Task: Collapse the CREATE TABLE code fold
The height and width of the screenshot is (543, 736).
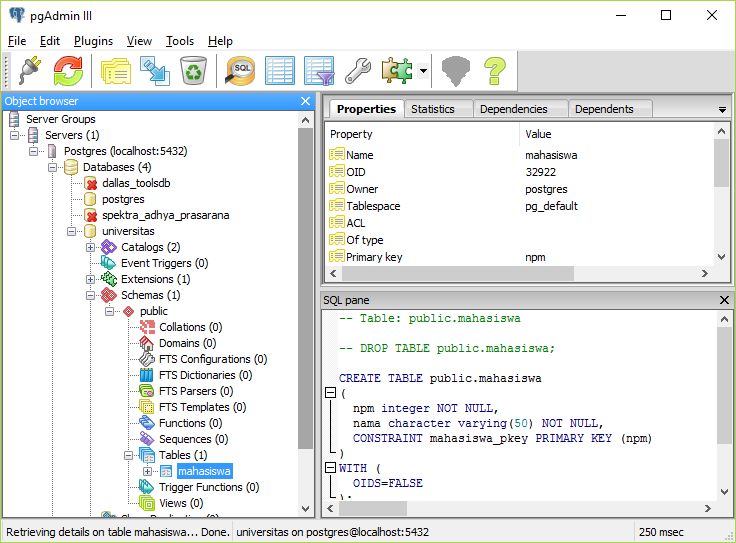Action: (x=330, y=392)
